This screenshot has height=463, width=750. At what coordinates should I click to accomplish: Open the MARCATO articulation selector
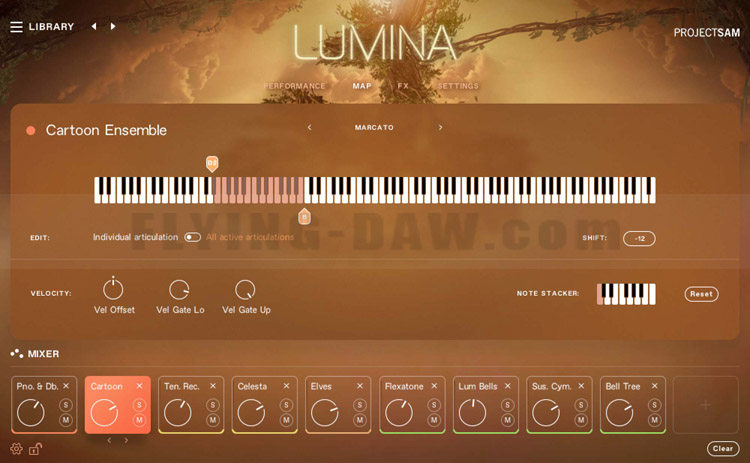tap(374, 127)
